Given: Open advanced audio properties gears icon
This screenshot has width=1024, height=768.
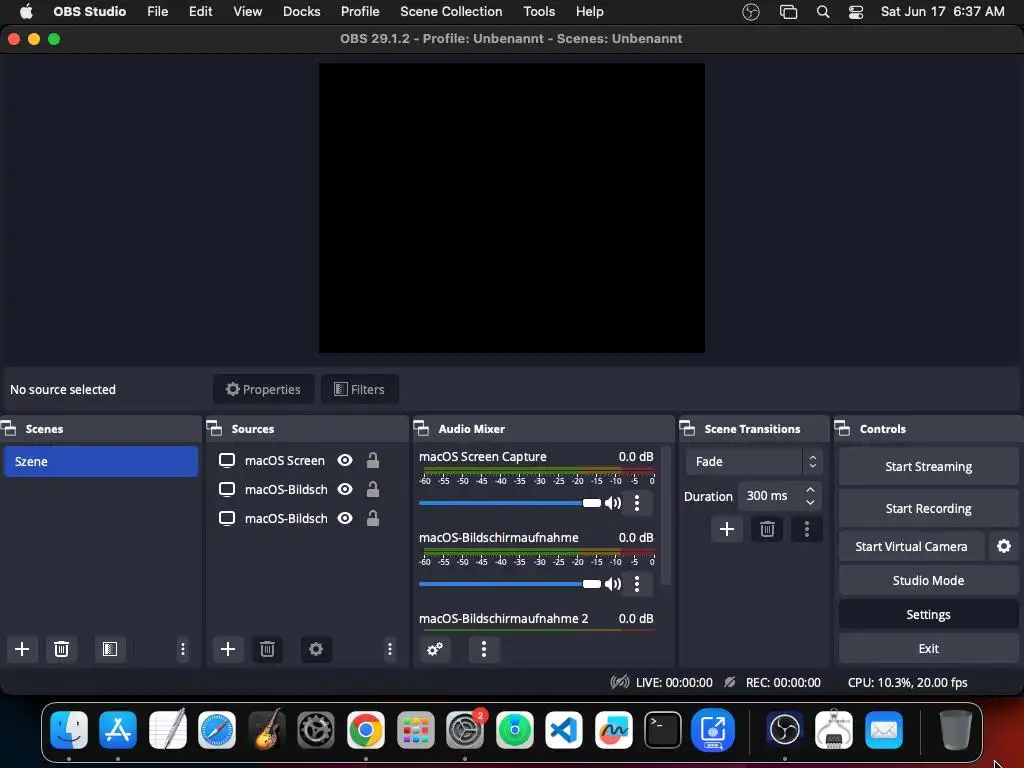Looking at the screenshot, I should (435, 649).
